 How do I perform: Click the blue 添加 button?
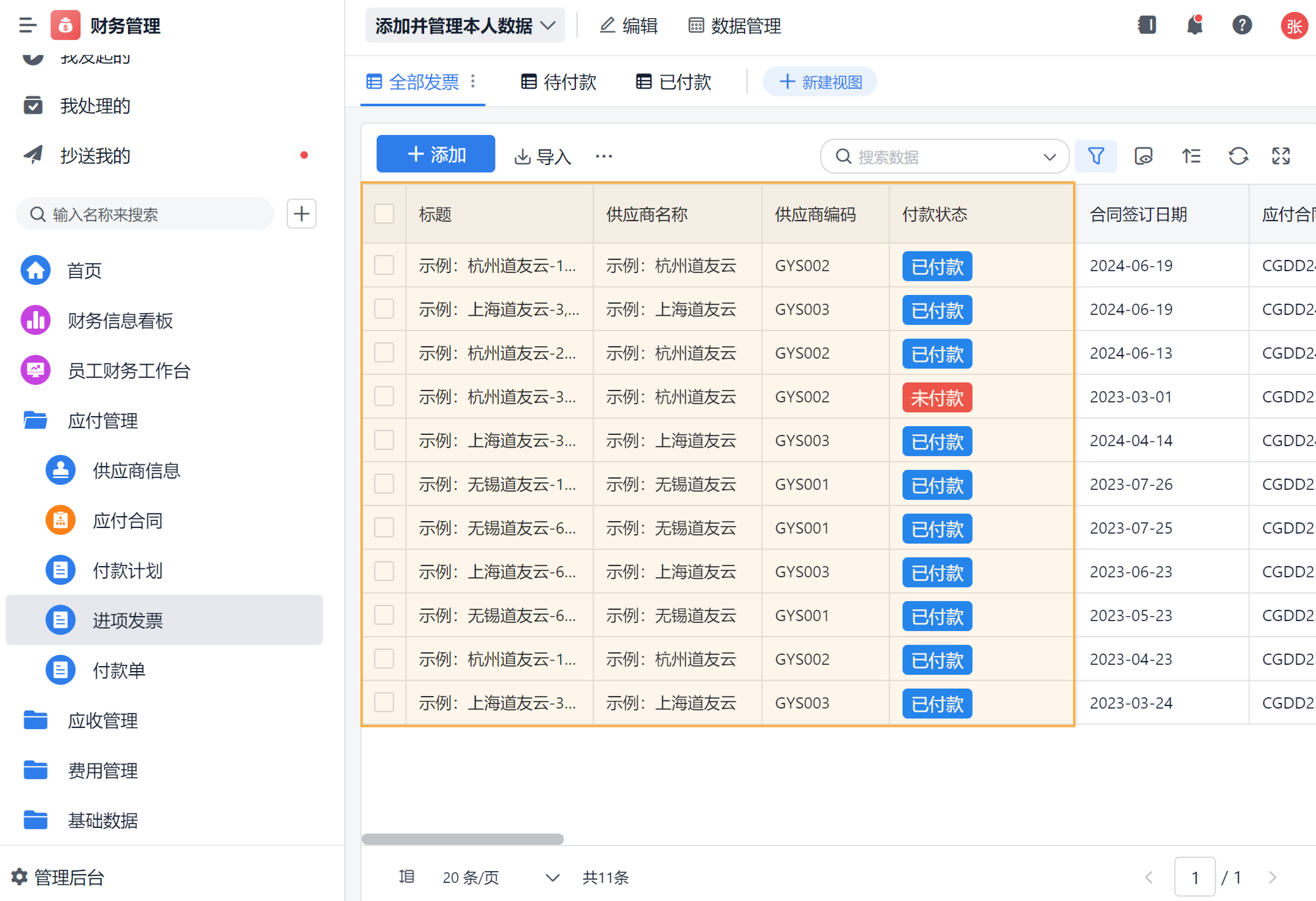[x=435, y=154]
